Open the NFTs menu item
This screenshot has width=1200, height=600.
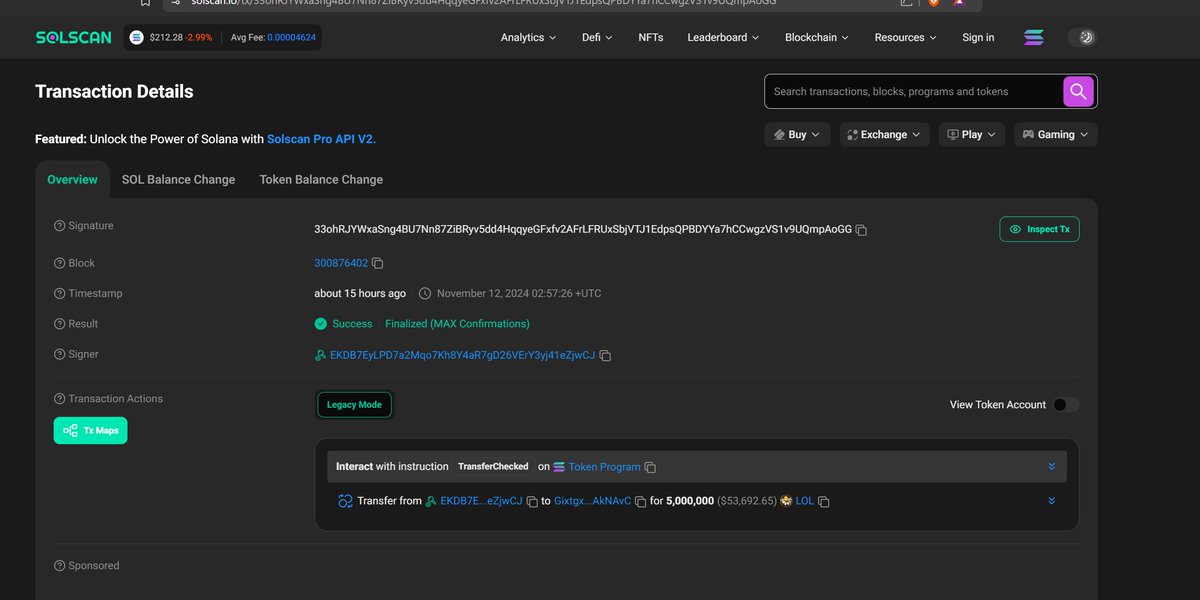[650, 38]
